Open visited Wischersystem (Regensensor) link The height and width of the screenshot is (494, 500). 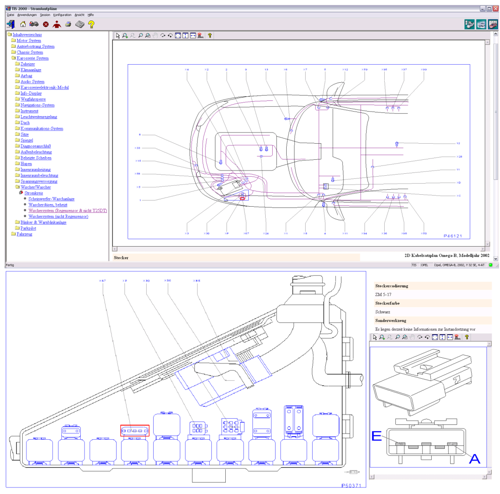coord(68,211)
